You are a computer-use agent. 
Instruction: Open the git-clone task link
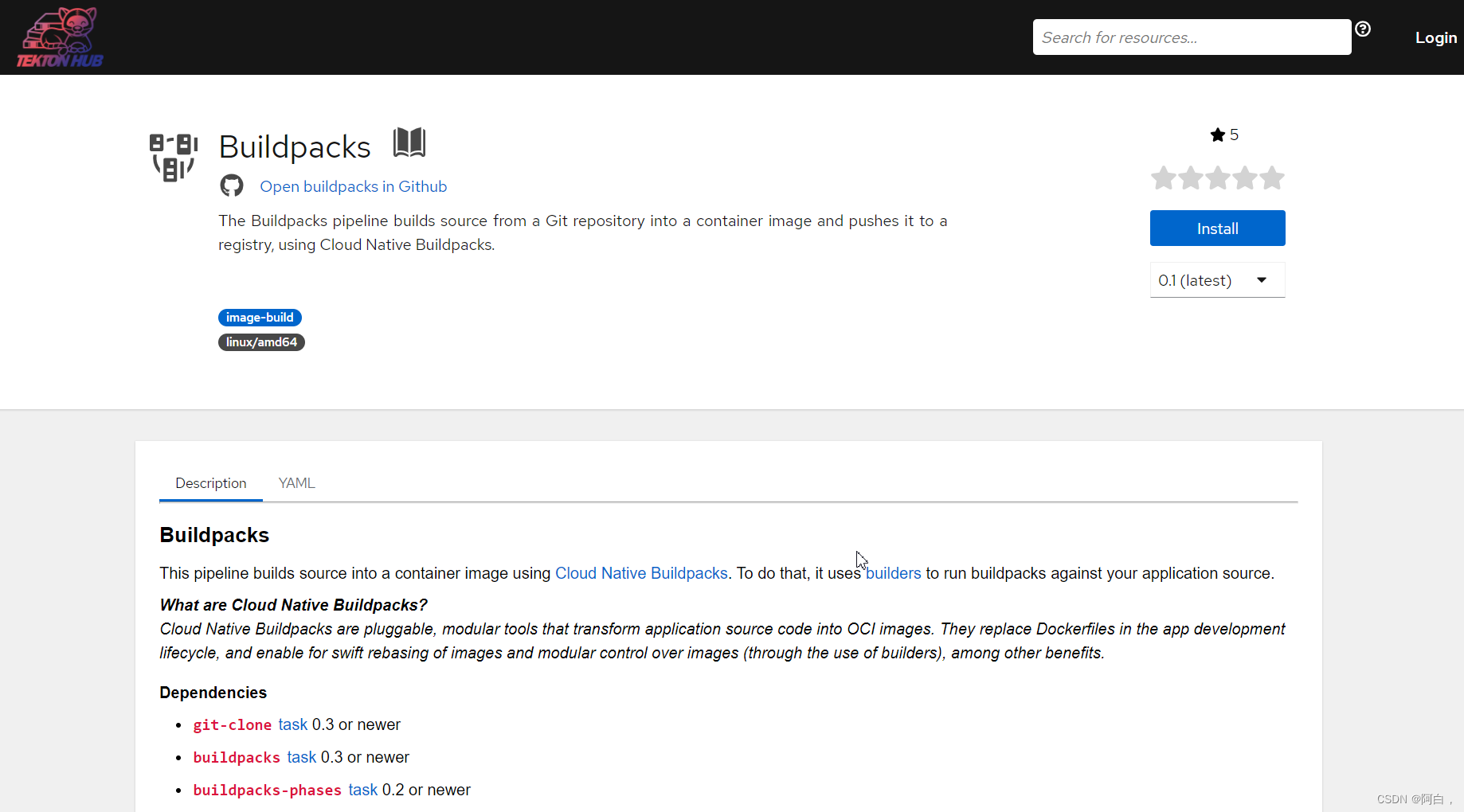coord(292,724)
